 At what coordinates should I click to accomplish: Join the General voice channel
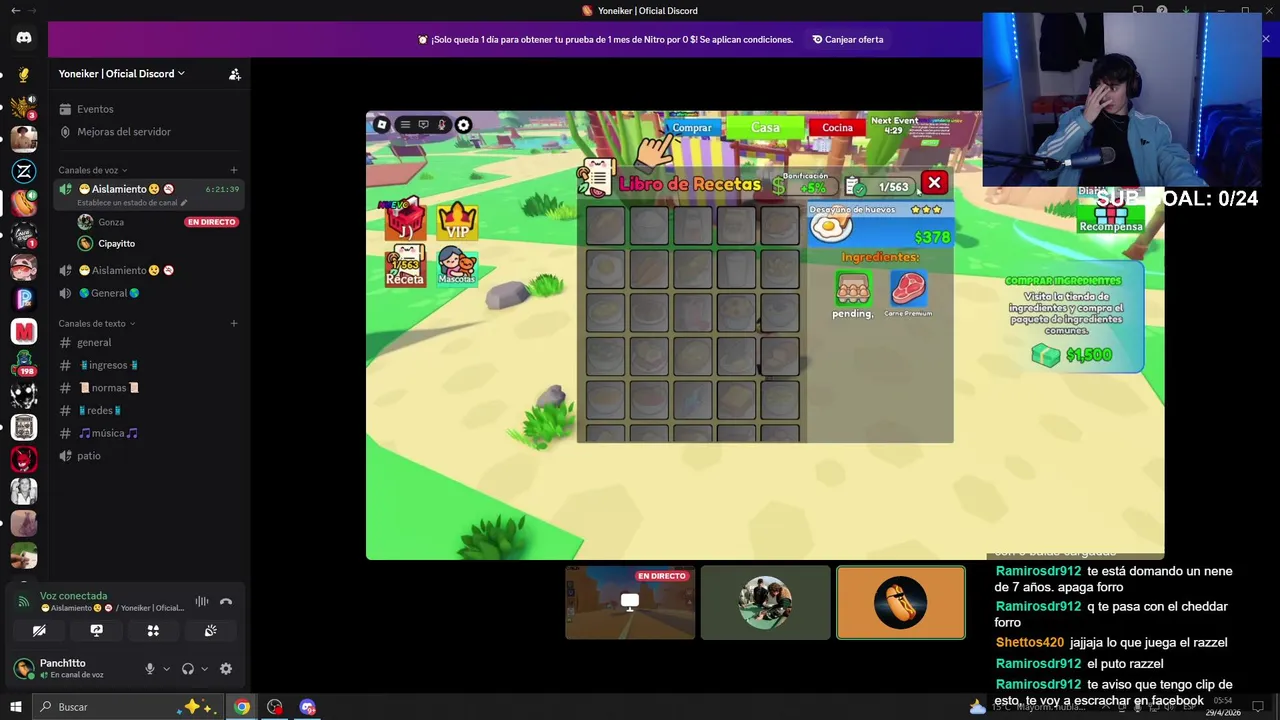[x=149, y=293]
